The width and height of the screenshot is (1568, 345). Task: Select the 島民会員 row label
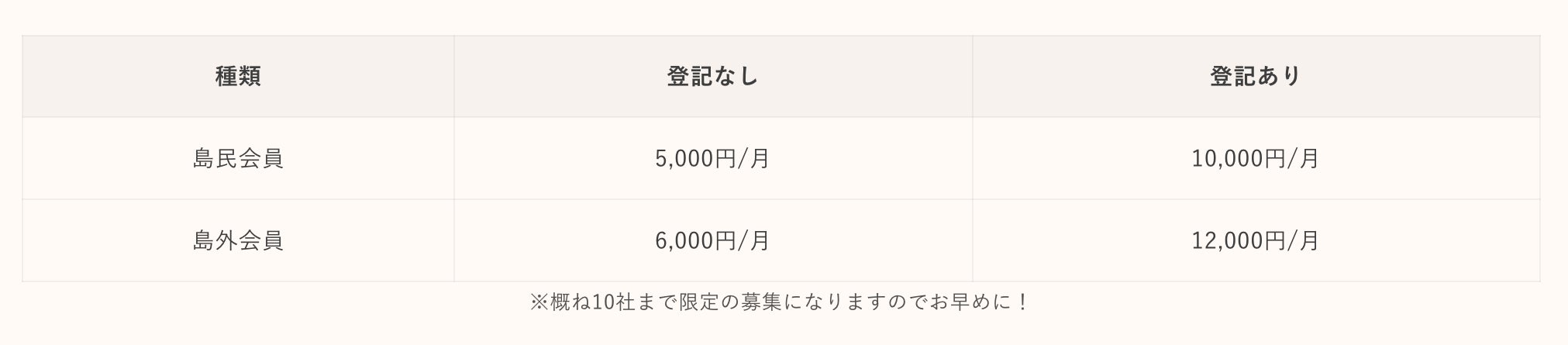(238, 158)
